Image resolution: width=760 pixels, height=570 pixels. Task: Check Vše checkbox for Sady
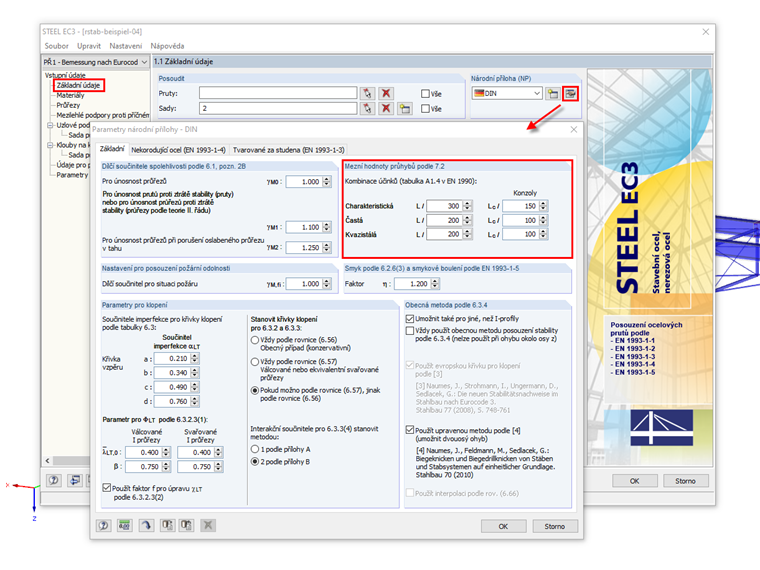(425, 109)
